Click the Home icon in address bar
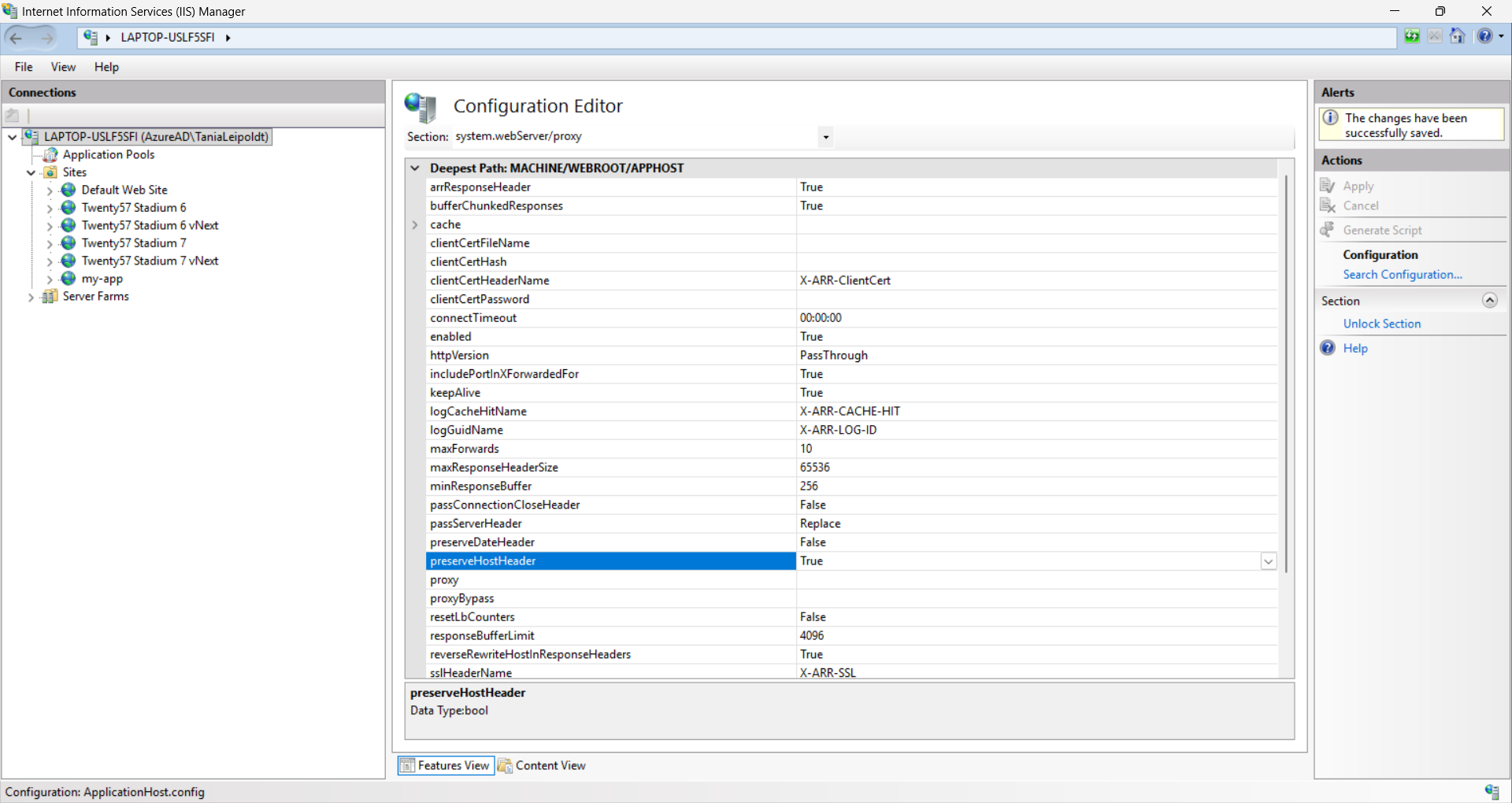This screenshot has height=803, width=1512. click(x=1458, y=36)
